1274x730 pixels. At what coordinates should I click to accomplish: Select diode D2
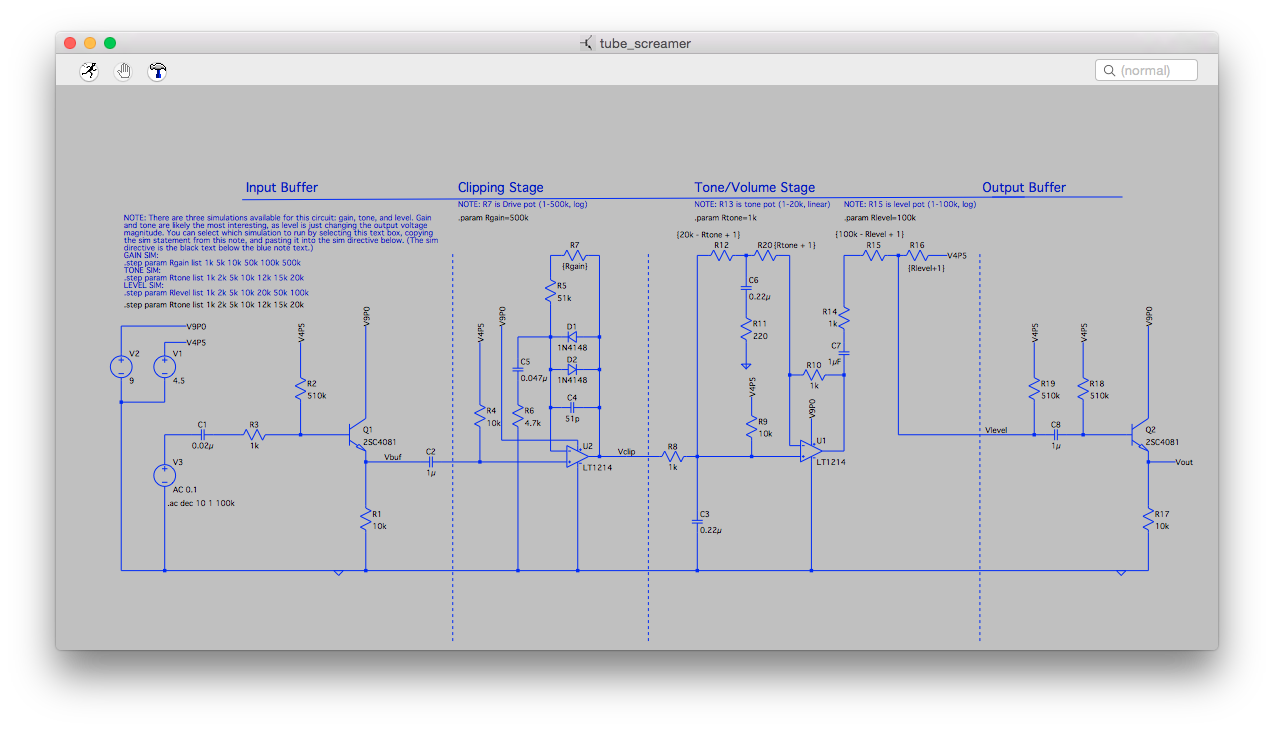(574, 368)
